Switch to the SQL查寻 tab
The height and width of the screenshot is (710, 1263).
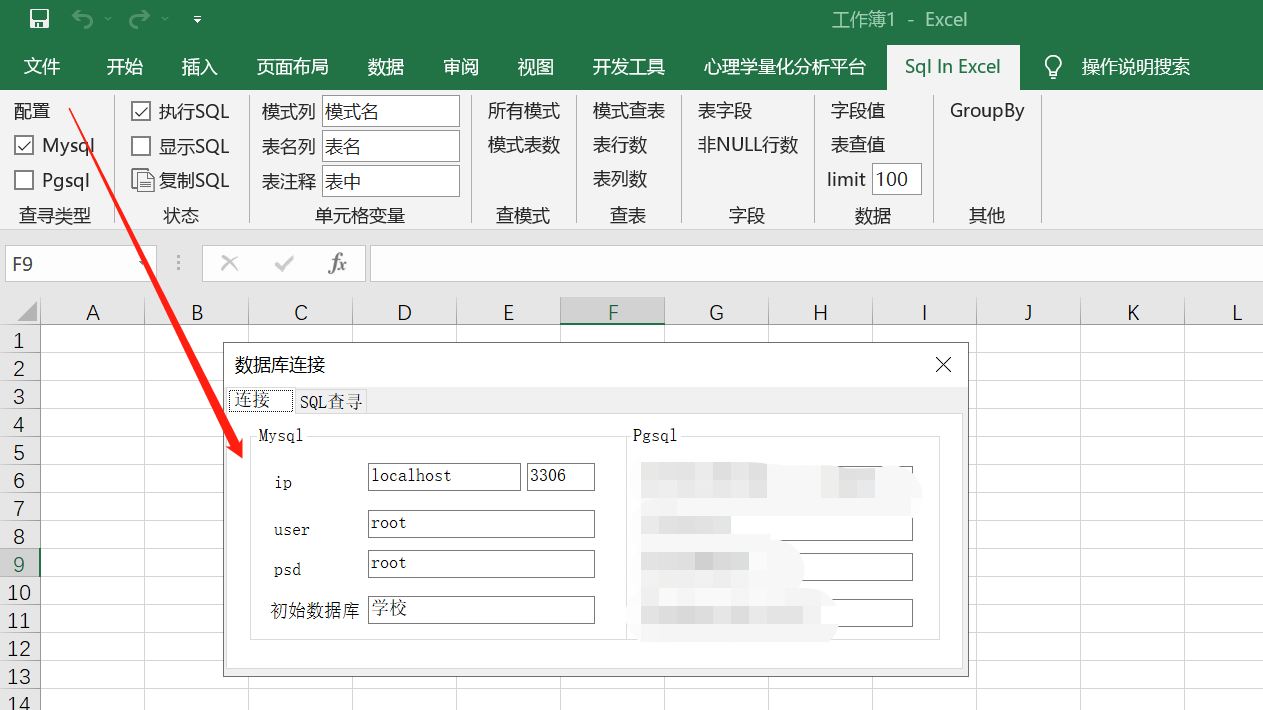pos(330,400)
